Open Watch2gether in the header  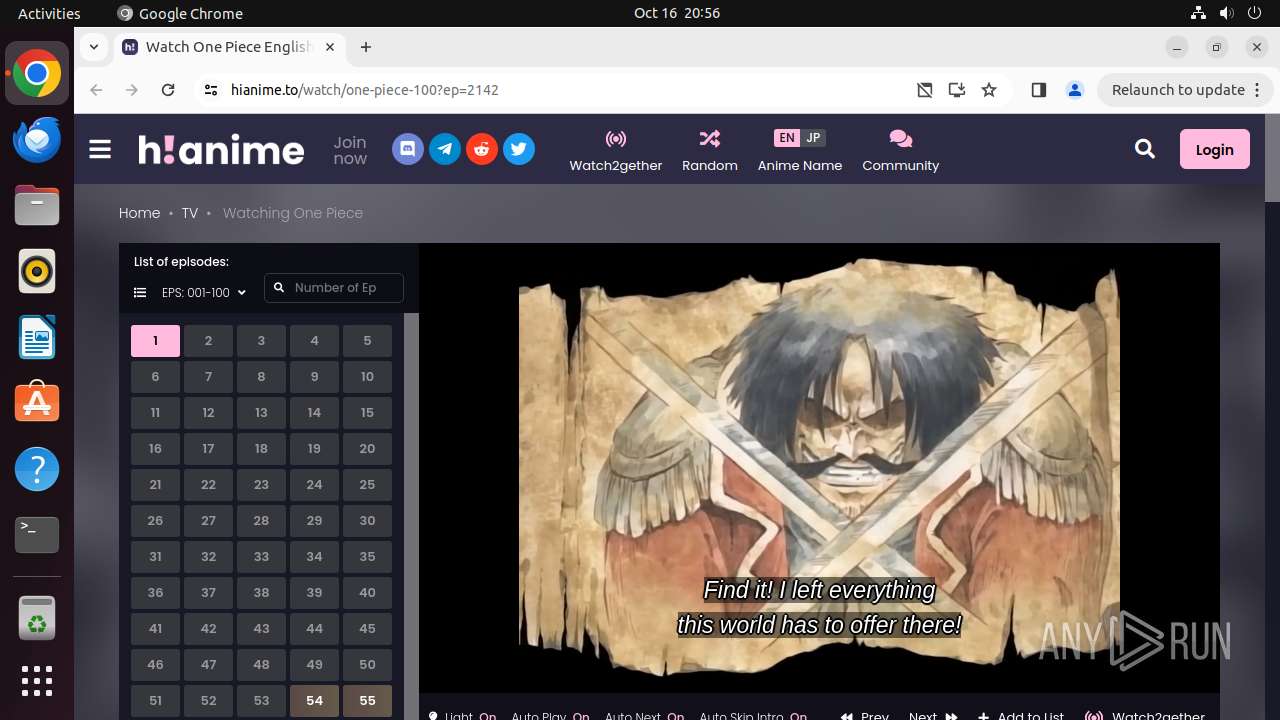pyautogui.click(x=616, y=150)
